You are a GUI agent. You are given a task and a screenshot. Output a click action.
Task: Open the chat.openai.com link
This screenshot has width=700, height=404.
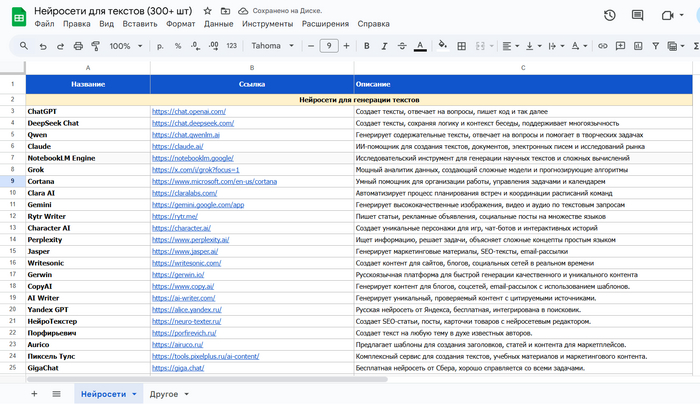[x=189, y=111]
